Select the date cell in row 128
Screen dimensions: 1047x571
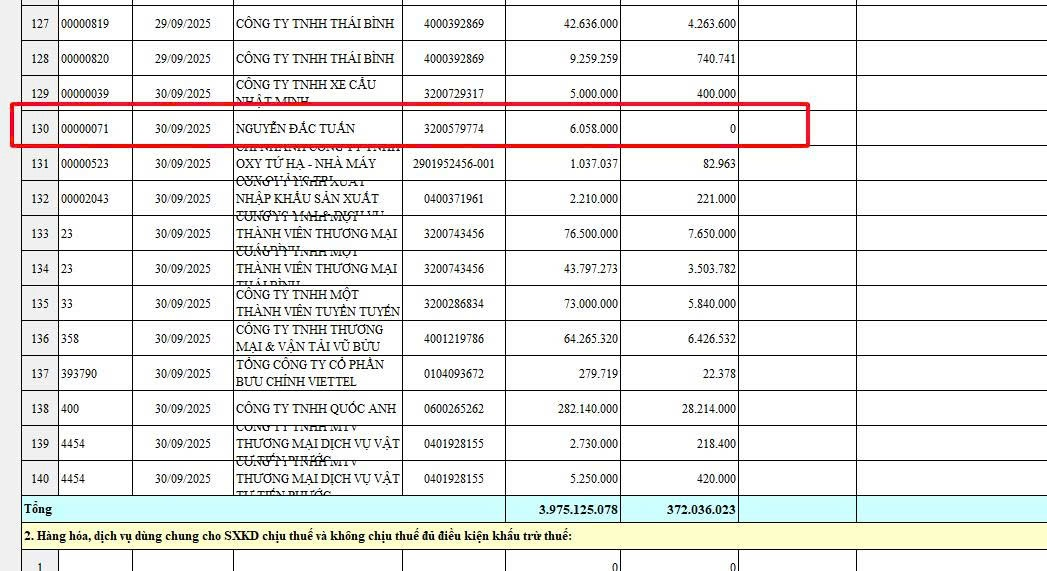(183, 59)
